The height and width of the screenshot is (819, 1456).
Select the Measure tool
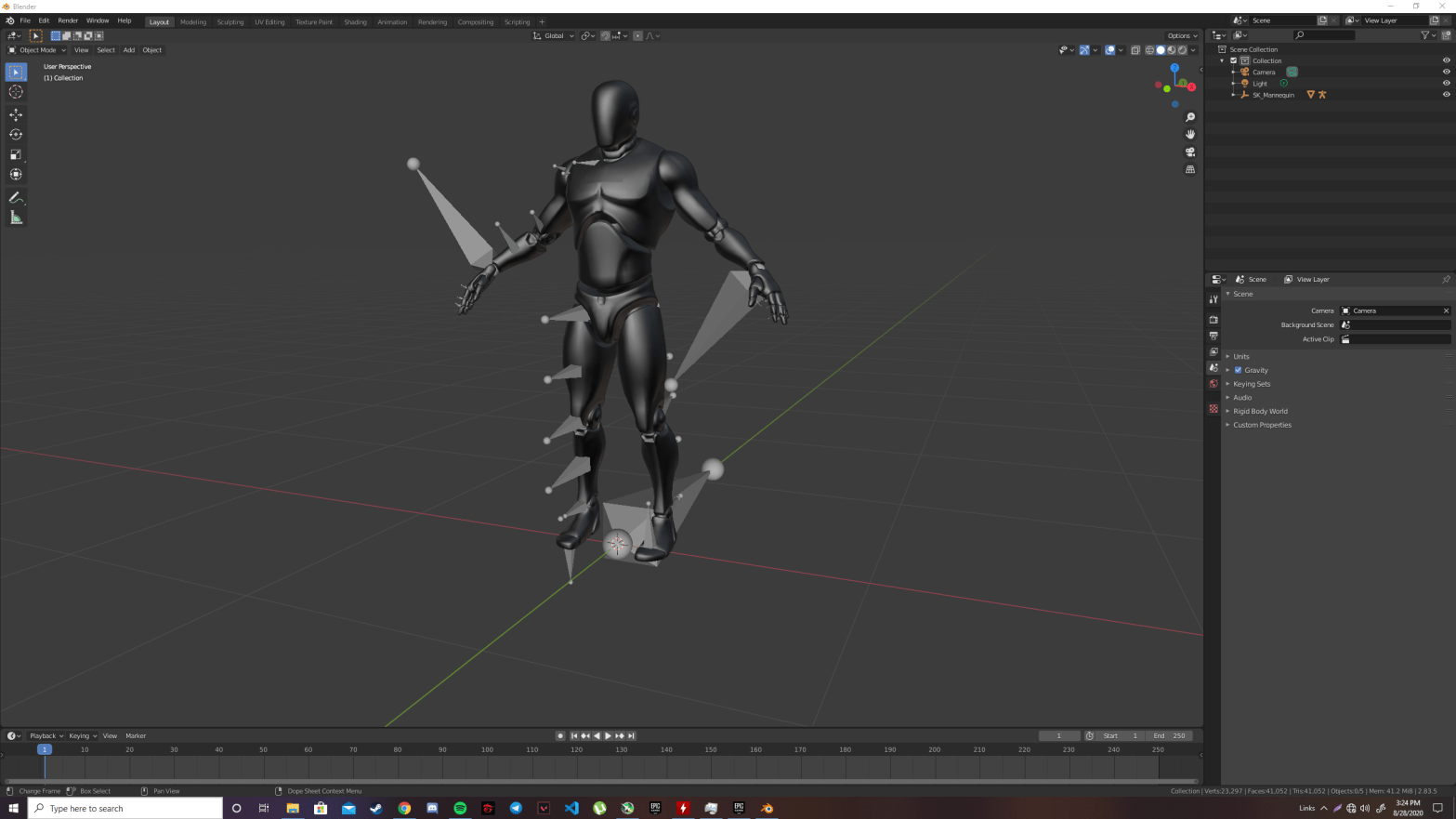[x=16, y=218]
